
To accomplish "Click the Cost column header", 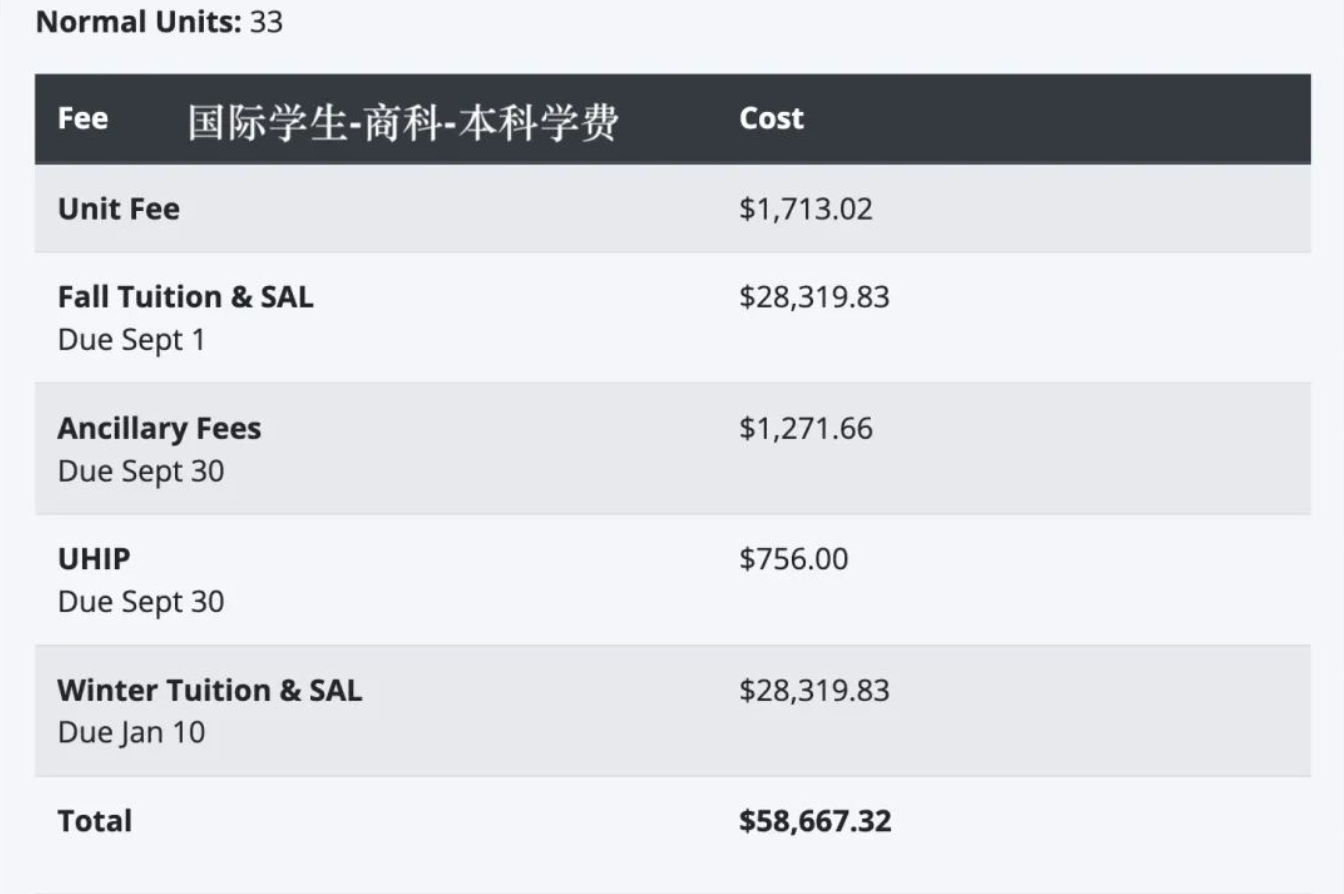I will point(771,118).
